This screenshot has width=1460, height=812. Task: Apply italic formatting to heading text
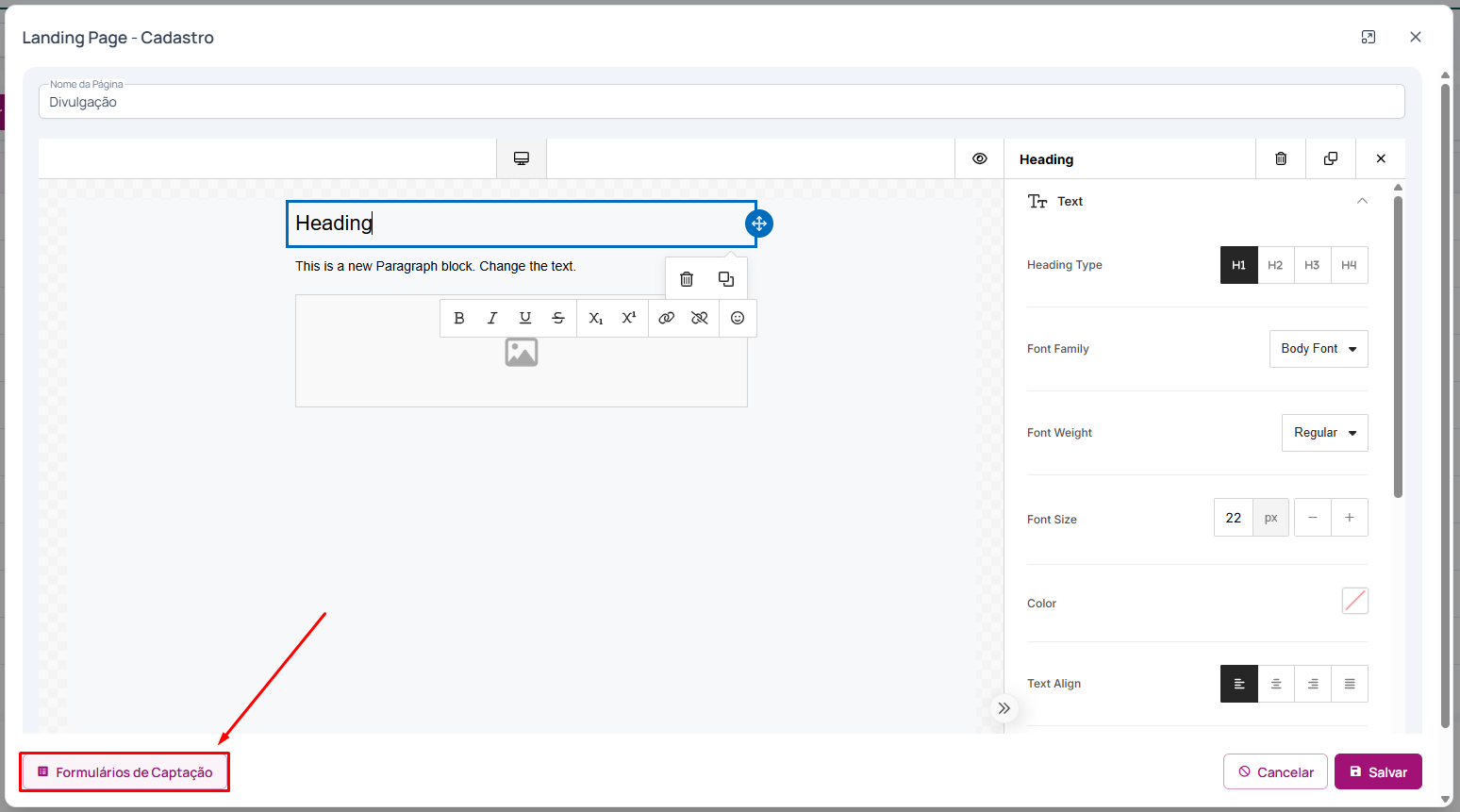point(491,318)
